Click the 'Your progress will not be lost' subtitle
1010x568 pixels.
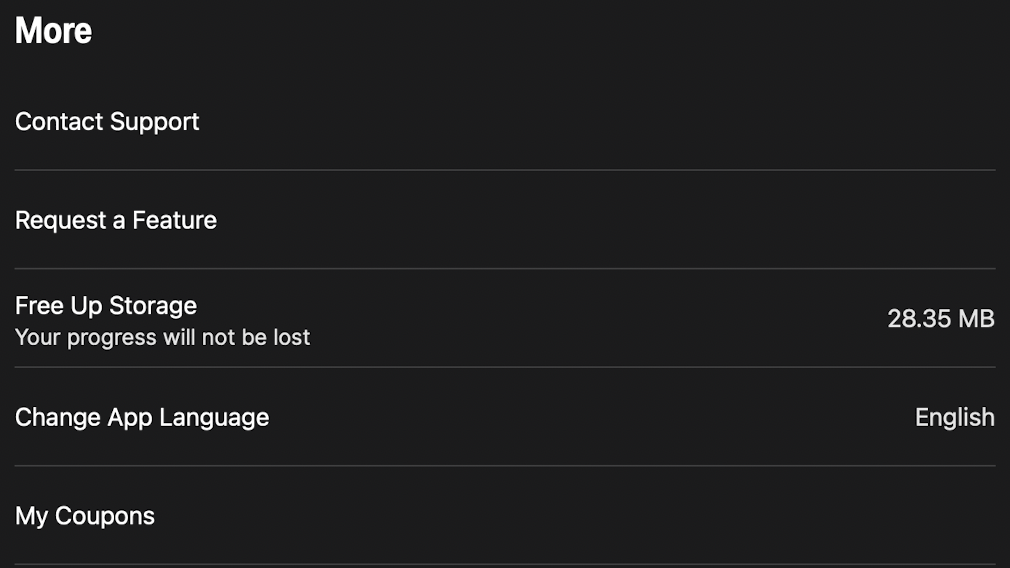click(x=163, y=338)
